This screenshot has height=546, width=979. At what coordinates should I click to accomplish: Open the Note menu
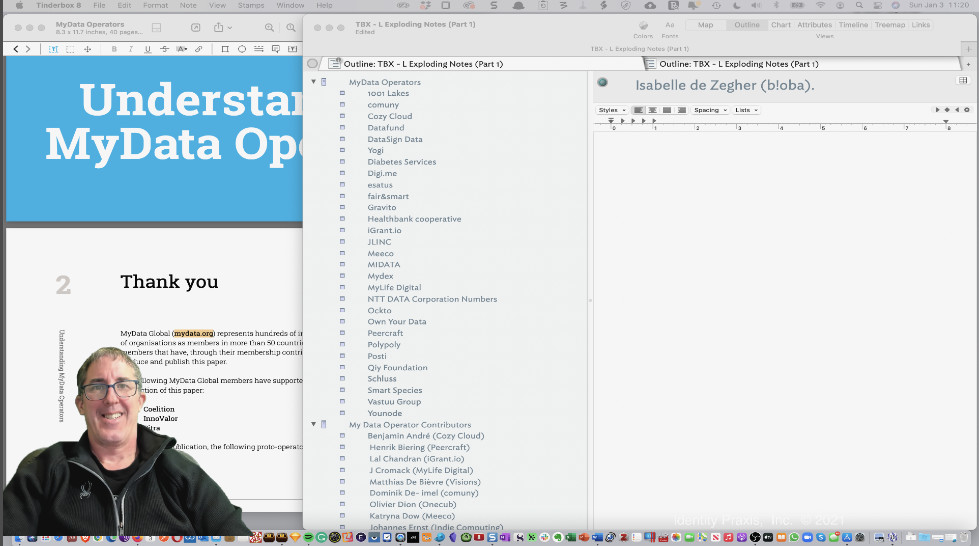click(188, 5)
